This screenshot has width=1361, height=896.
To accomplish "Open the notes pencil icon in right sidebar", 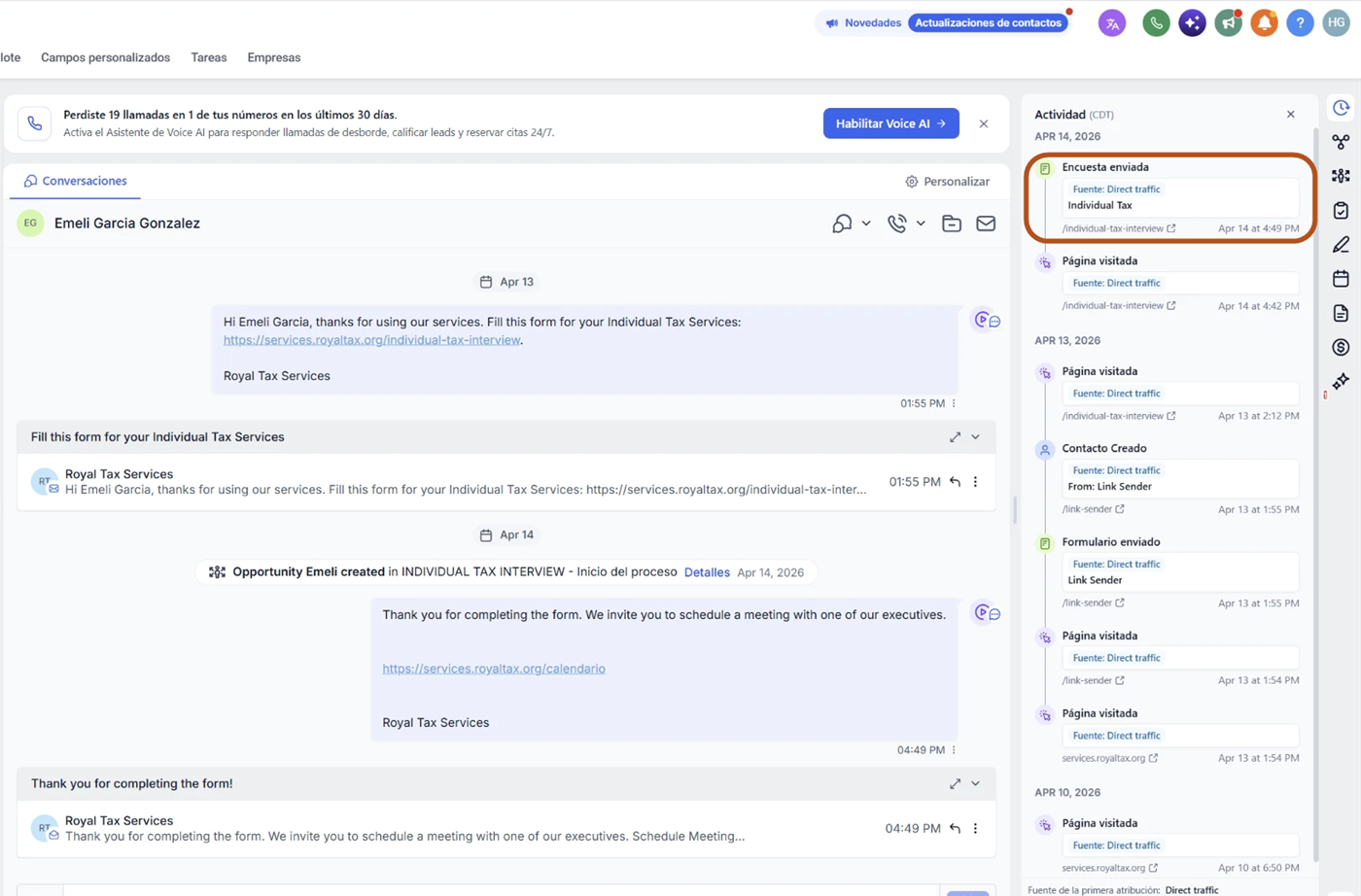I will tap(1342, 245).
